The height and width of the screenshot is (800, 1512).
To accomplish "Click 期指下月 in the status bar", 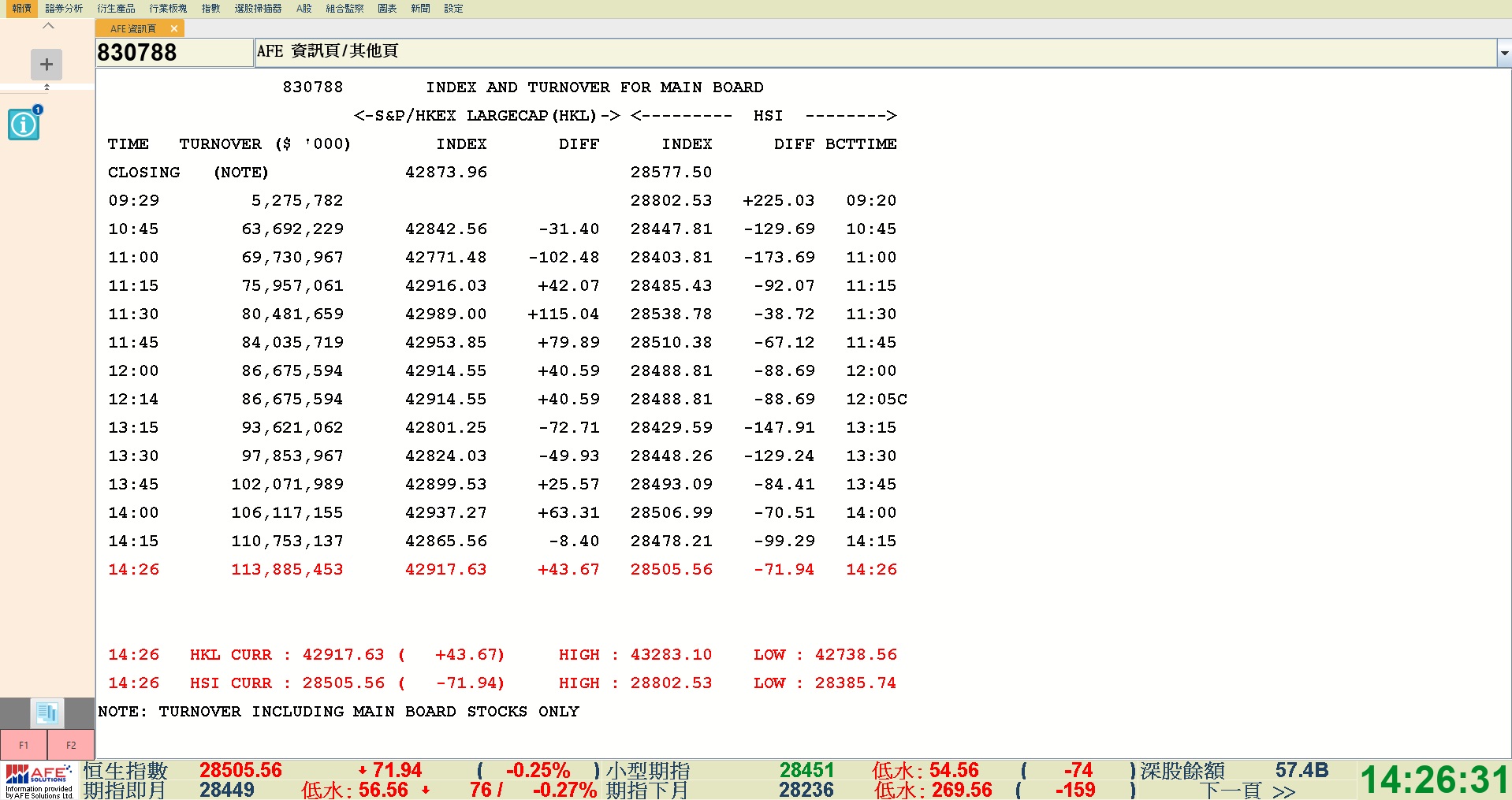I will [x=646, y=790].
